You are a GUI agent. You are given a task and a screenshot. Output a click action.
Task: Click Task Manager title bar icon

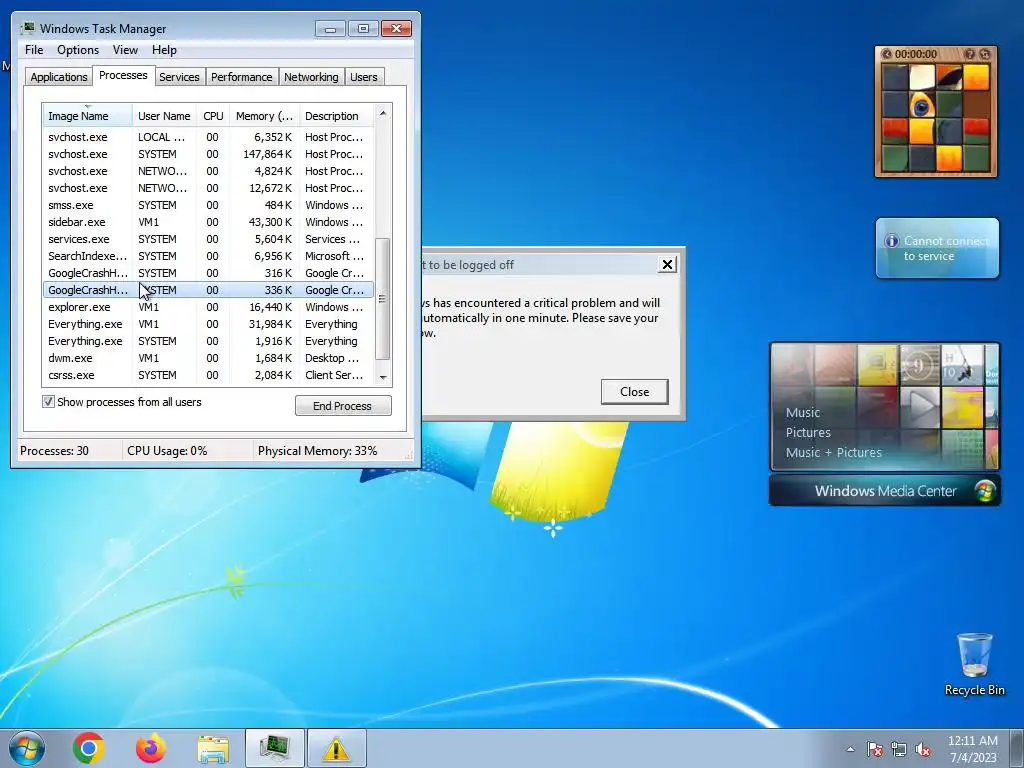[27, 28]
